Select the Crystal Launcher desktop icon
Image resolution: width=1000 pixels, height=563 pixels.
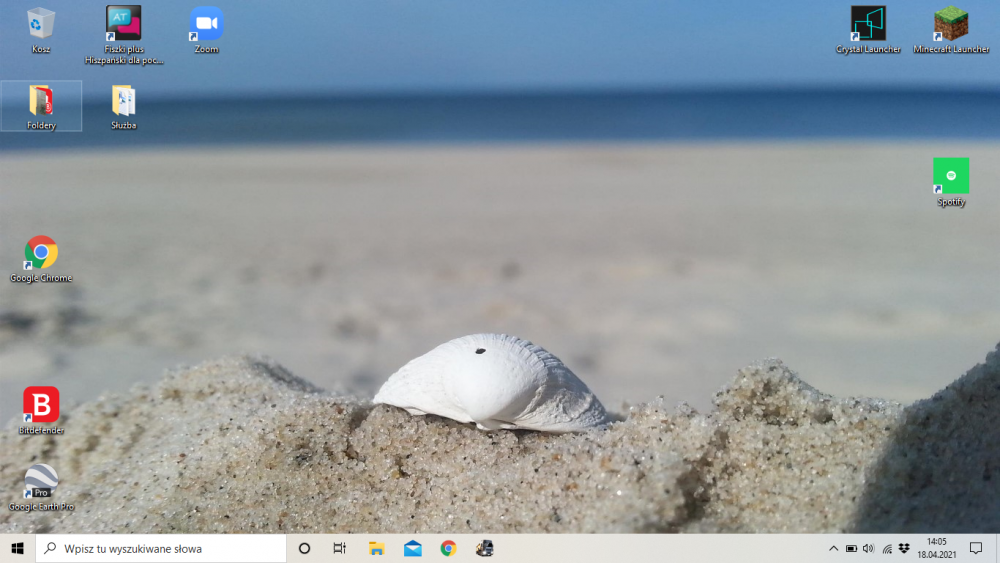click(868, 24)
